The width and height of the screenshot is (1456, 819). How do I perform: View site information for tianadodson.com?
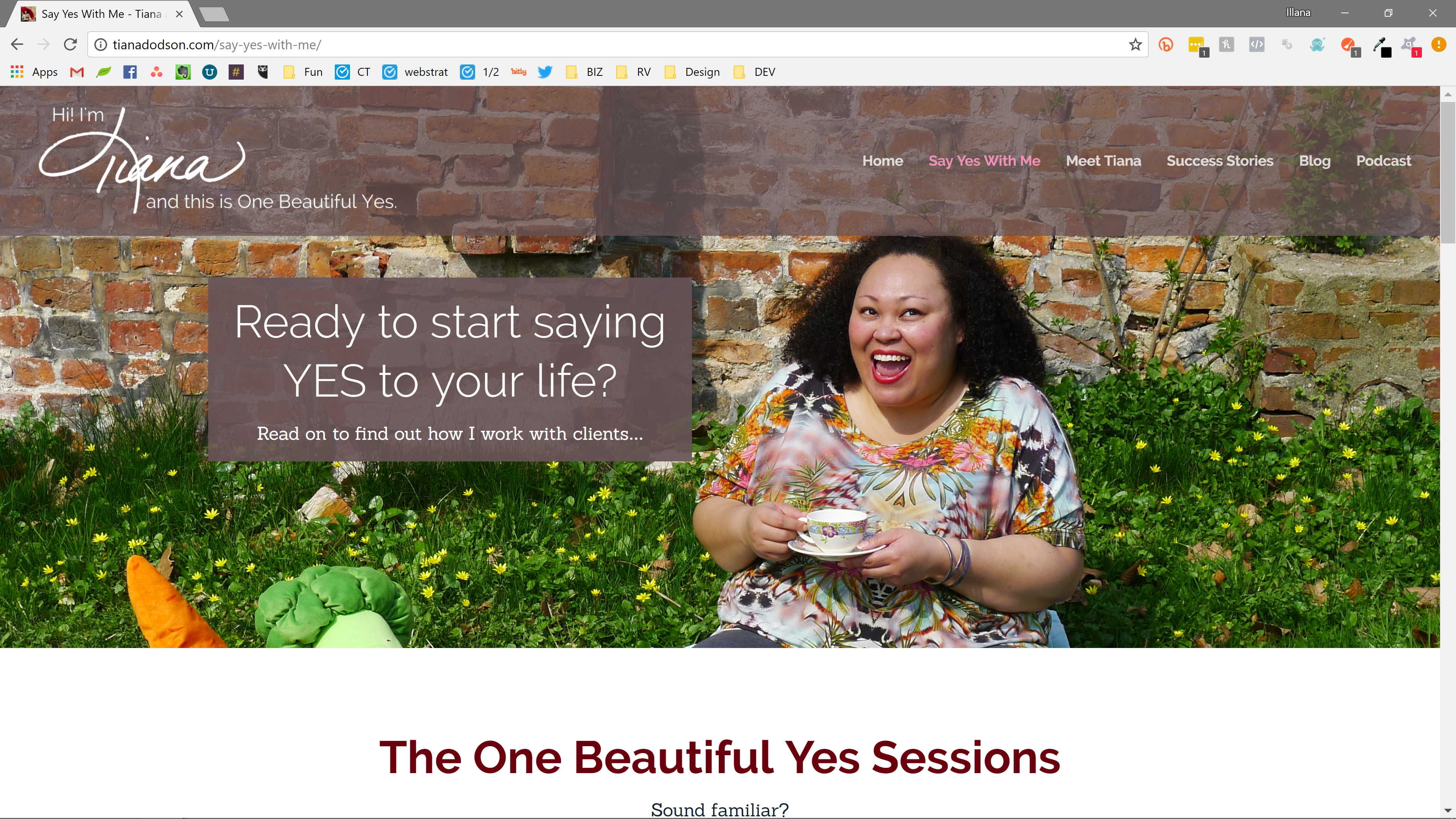coord(100,45)
